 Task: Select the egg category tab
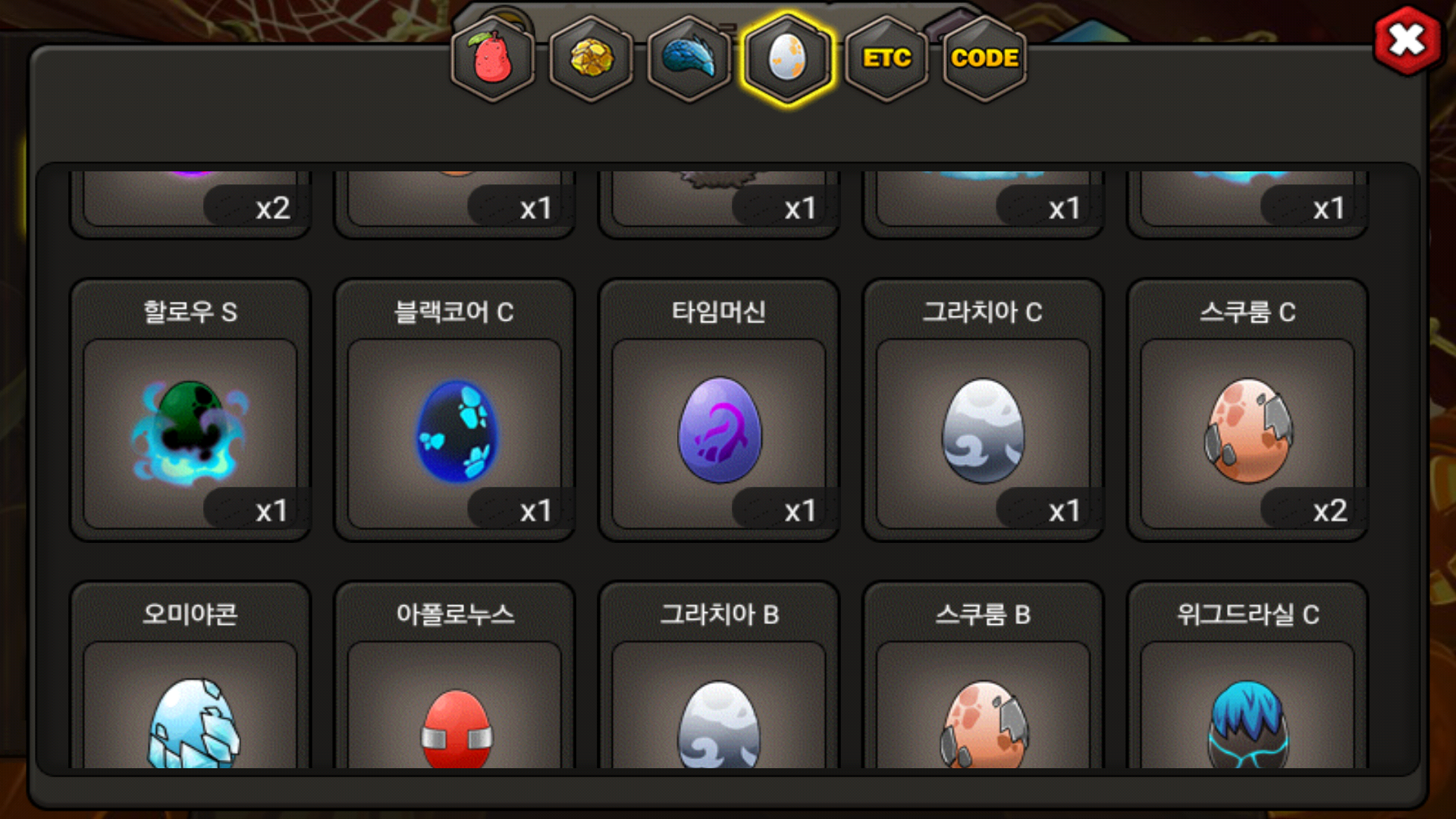[x=788, y=58]
